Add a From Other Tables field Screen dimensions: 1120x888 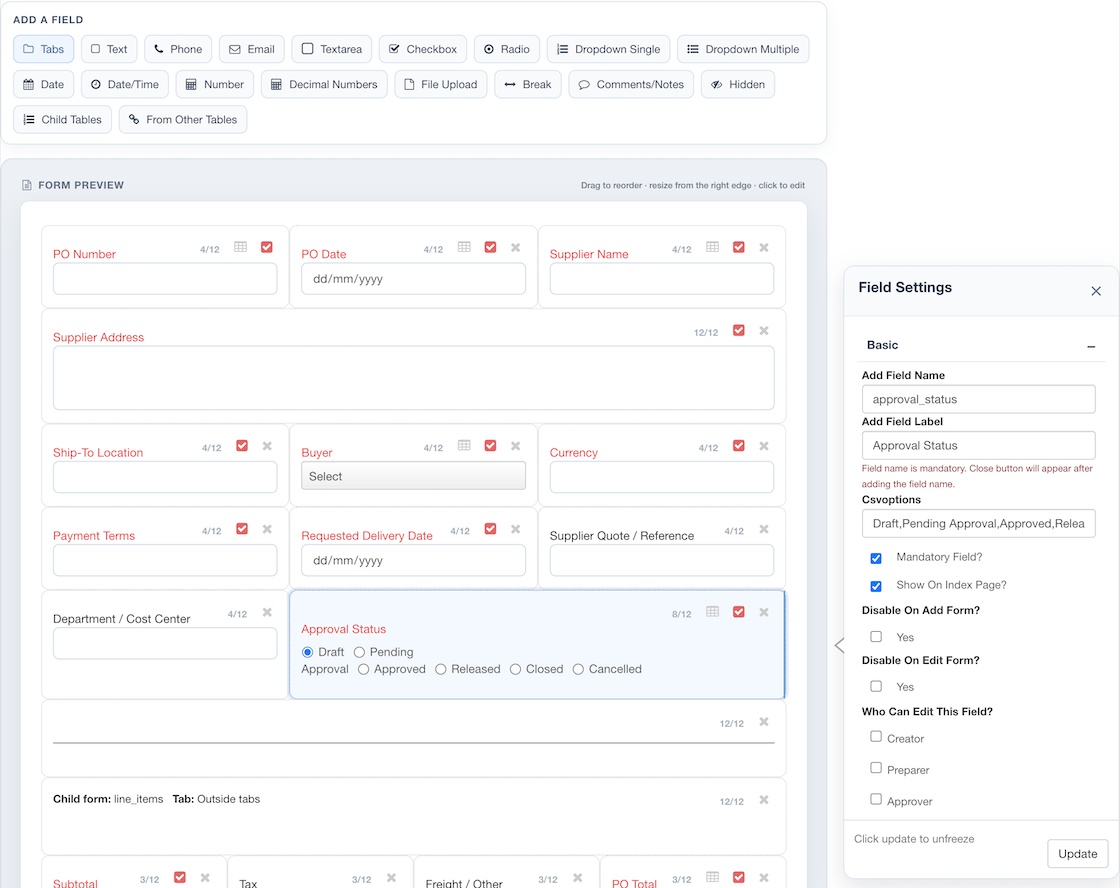183,119
